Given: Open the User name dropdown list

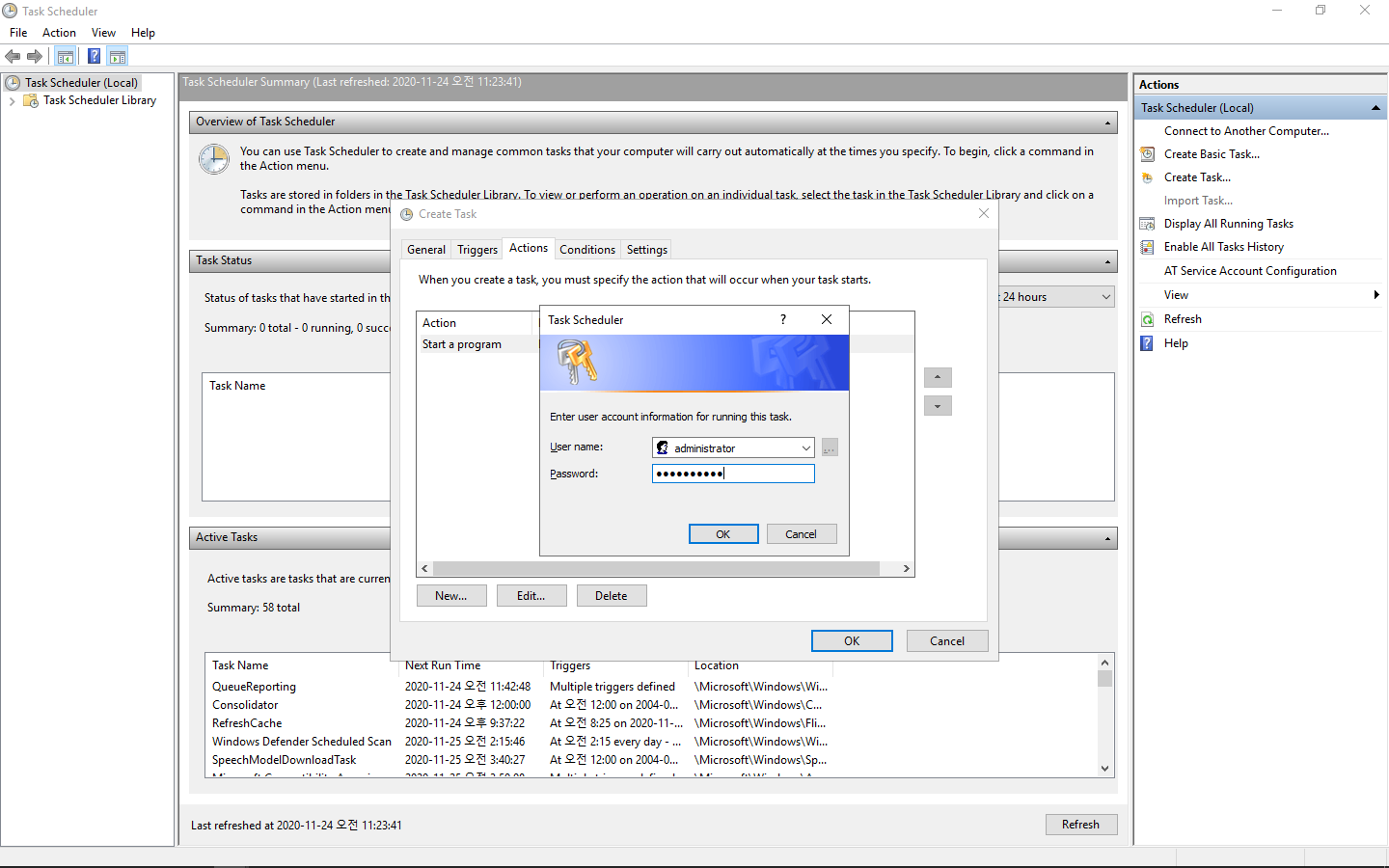Looking at the screenshot, I should click(x=806, y=448).
